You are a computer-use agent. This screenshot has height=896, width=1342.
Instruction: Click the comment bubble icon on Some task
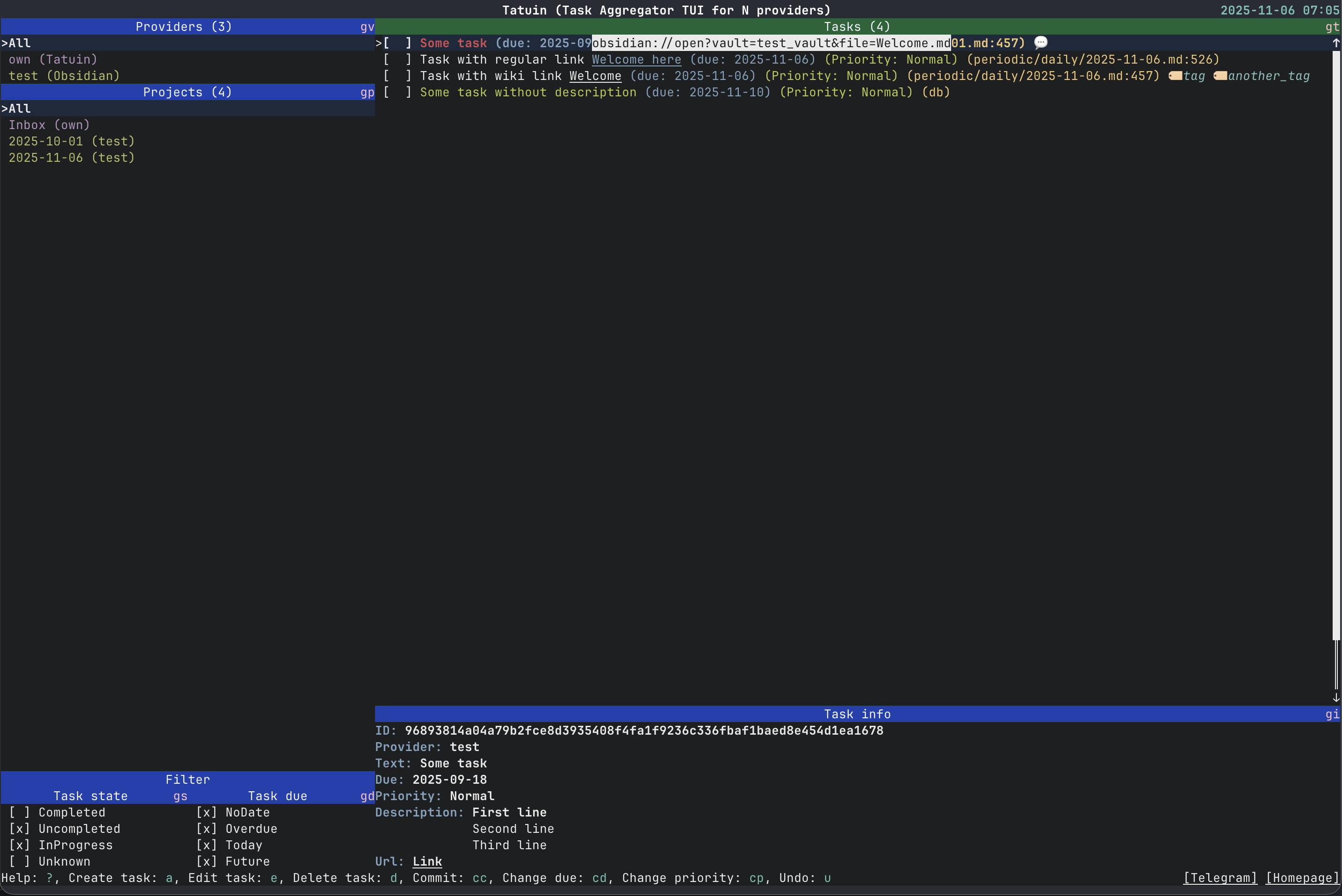point(1040,43)
